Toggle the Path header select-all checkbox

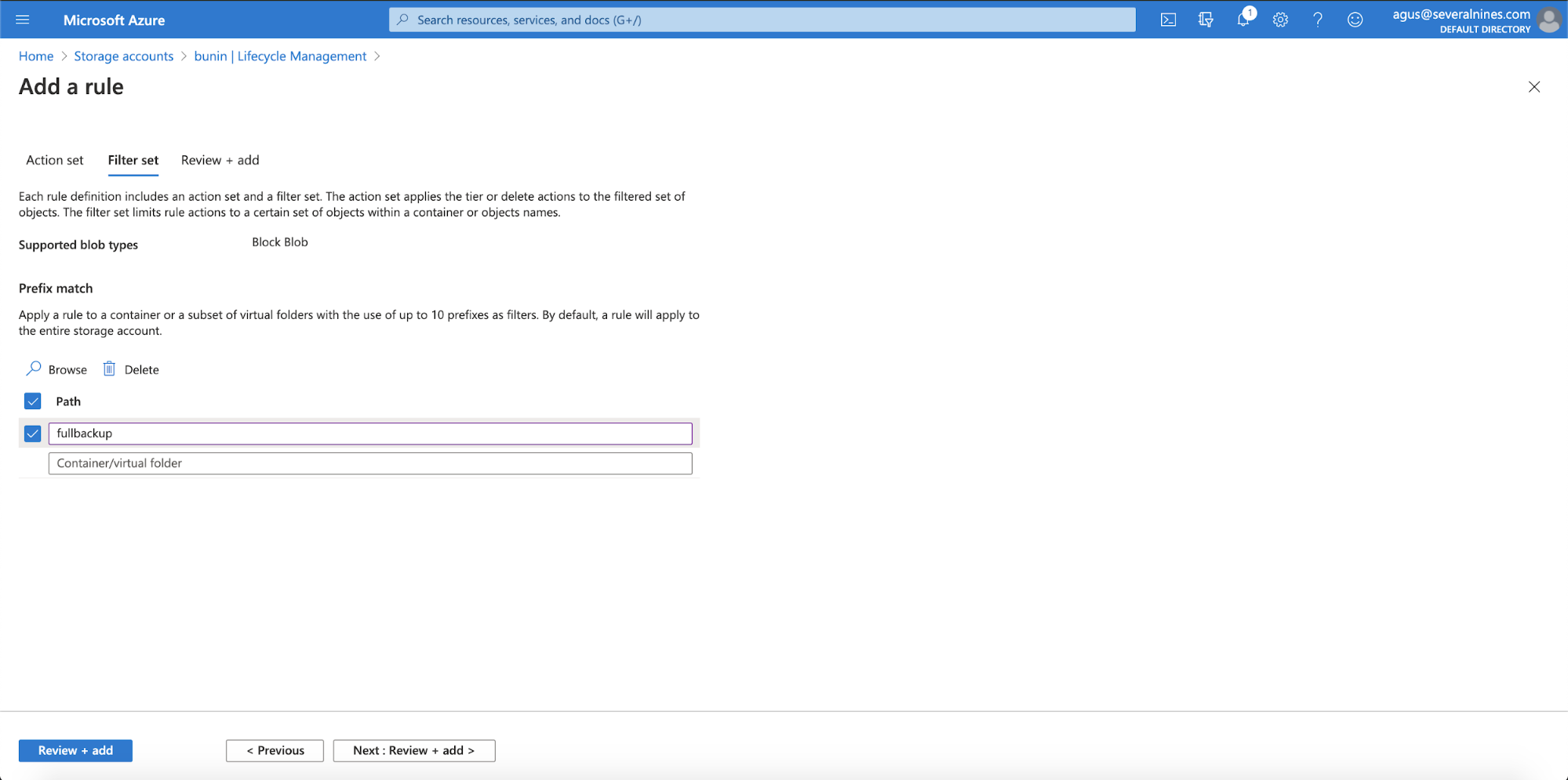[33, 401]
